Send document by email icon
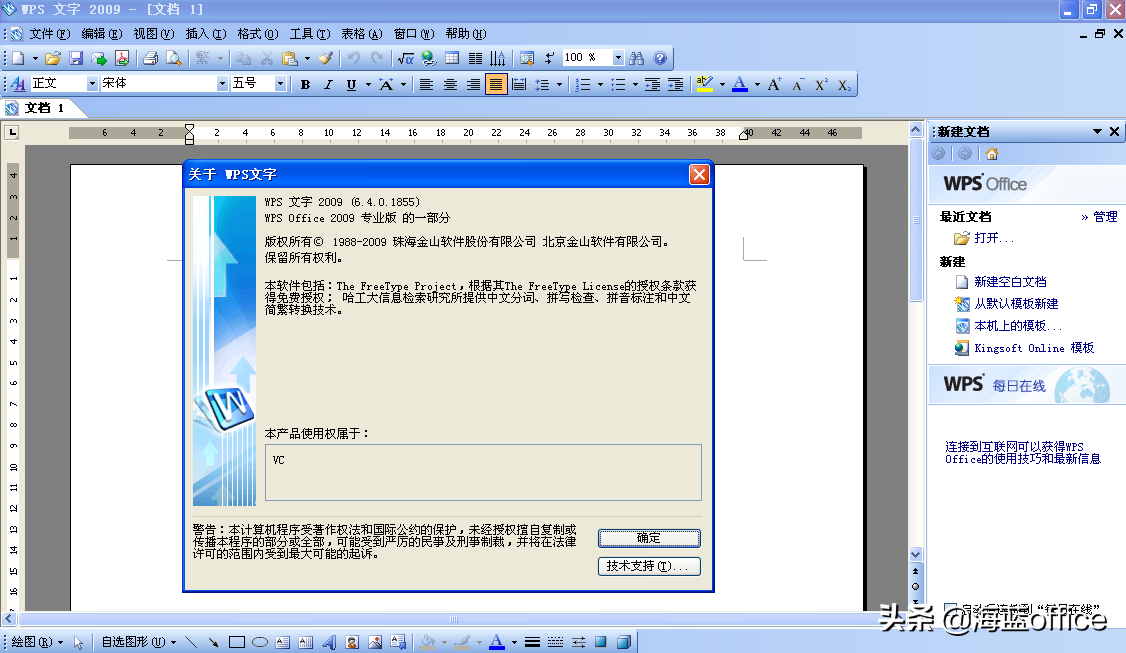The width and height of the screenshot is (1126, 653). (x=98, y=58)
